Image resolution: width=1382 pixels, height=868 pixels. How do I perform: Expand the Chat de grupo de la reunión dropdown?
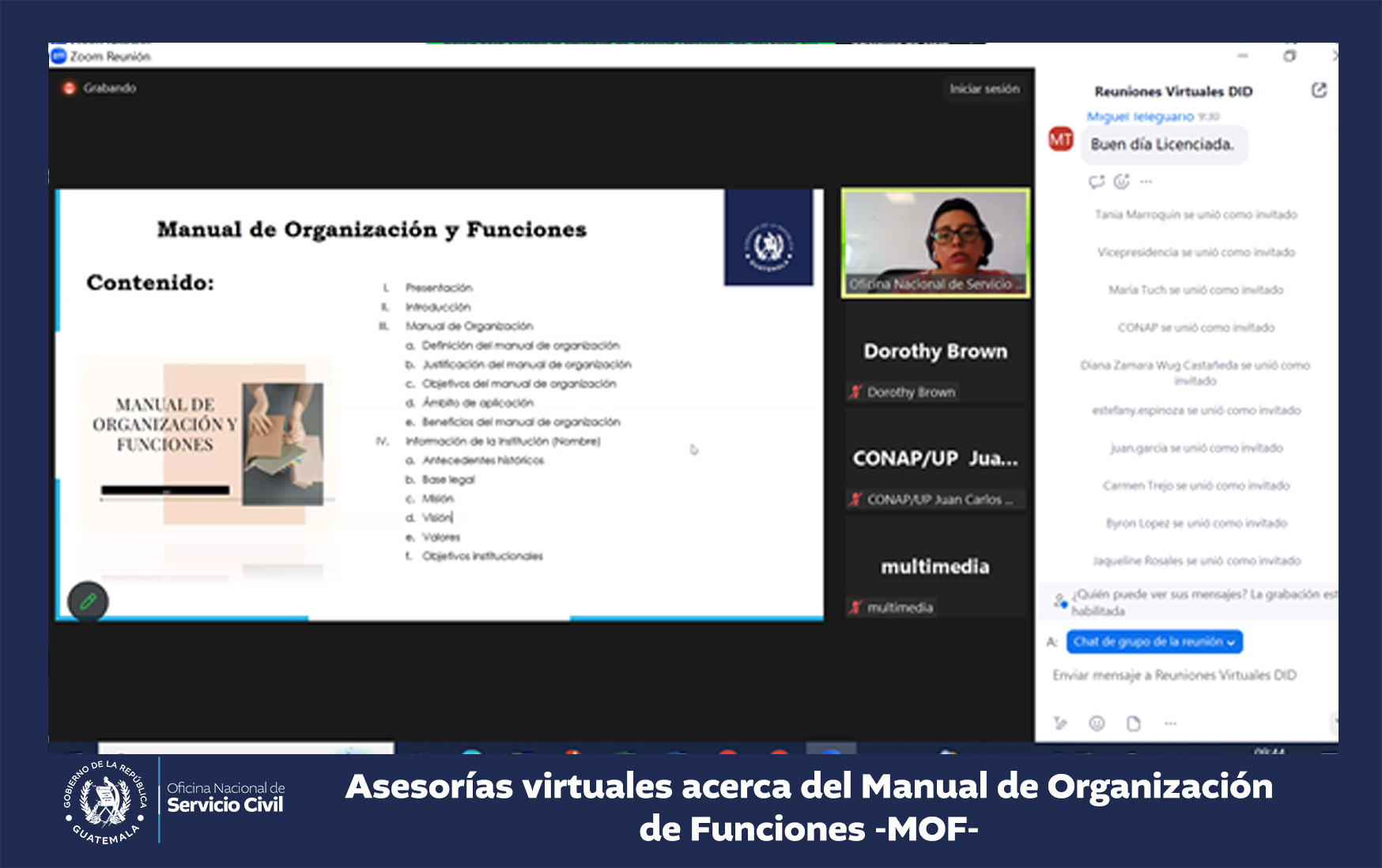(1154, 642)
